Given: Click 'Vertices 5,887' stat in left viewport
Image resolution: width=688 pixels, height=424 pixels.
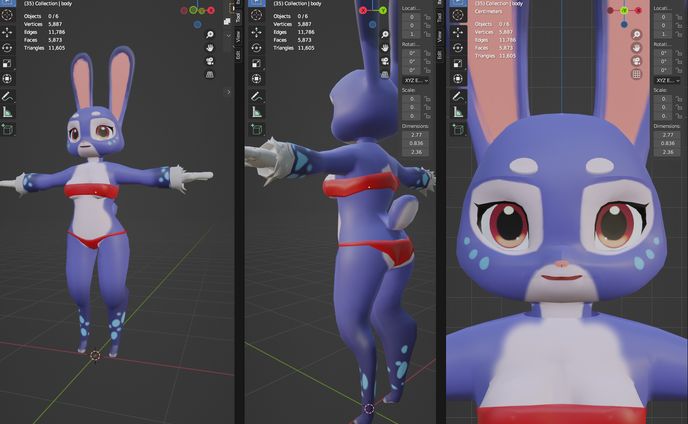Looking at the screenshot, I should tap(43, 24).
